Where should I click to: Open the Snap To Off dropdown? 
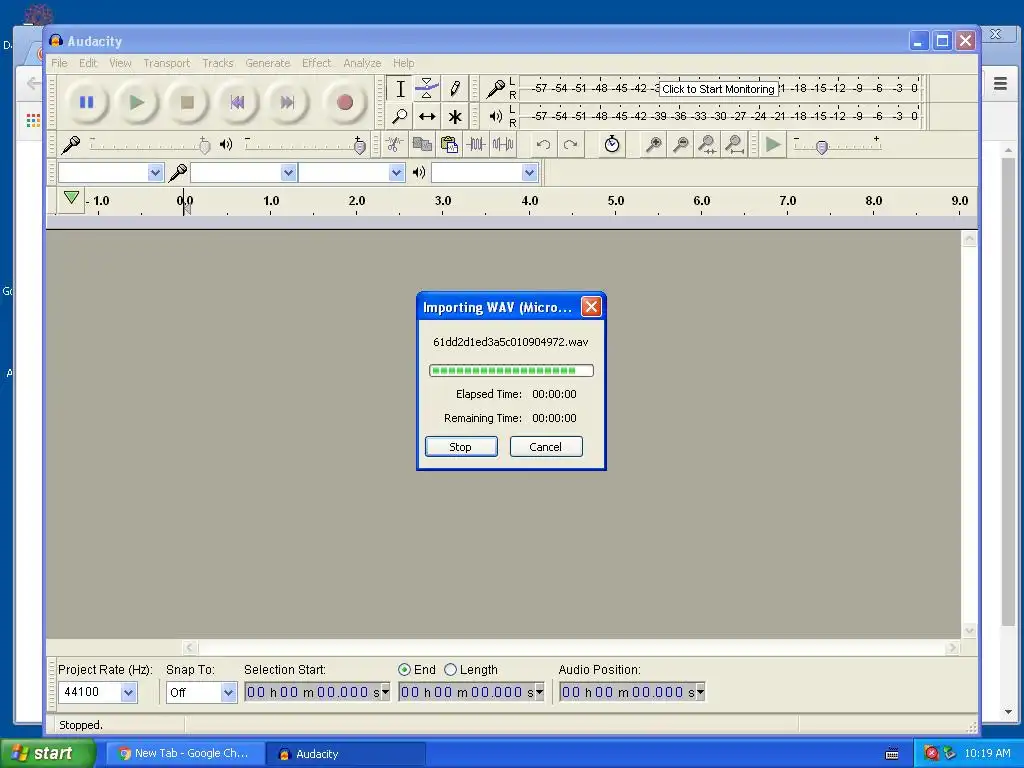(x=228, y=692)
